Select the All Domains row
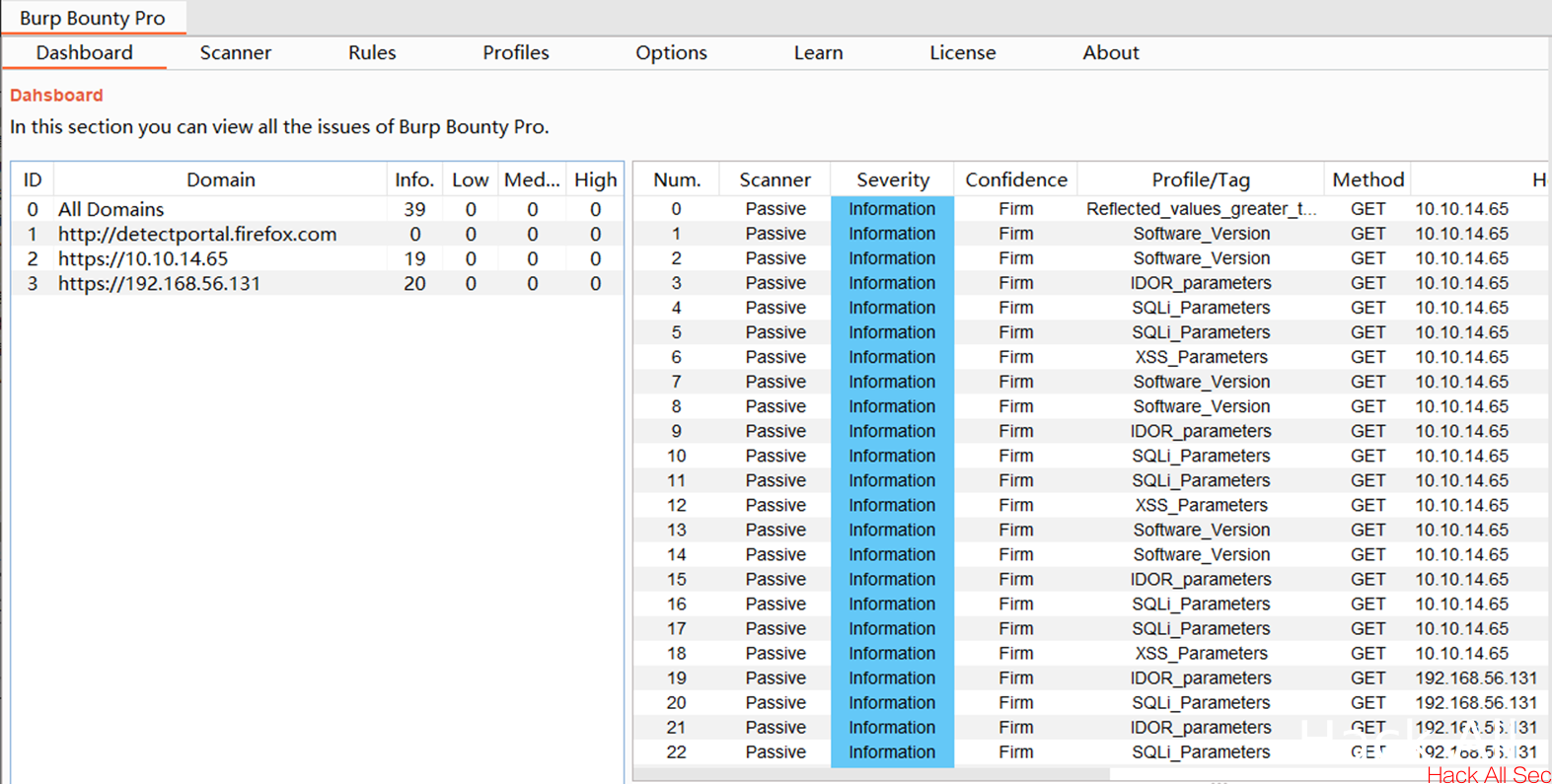The image size is (1552, 784). pos(318,209)
